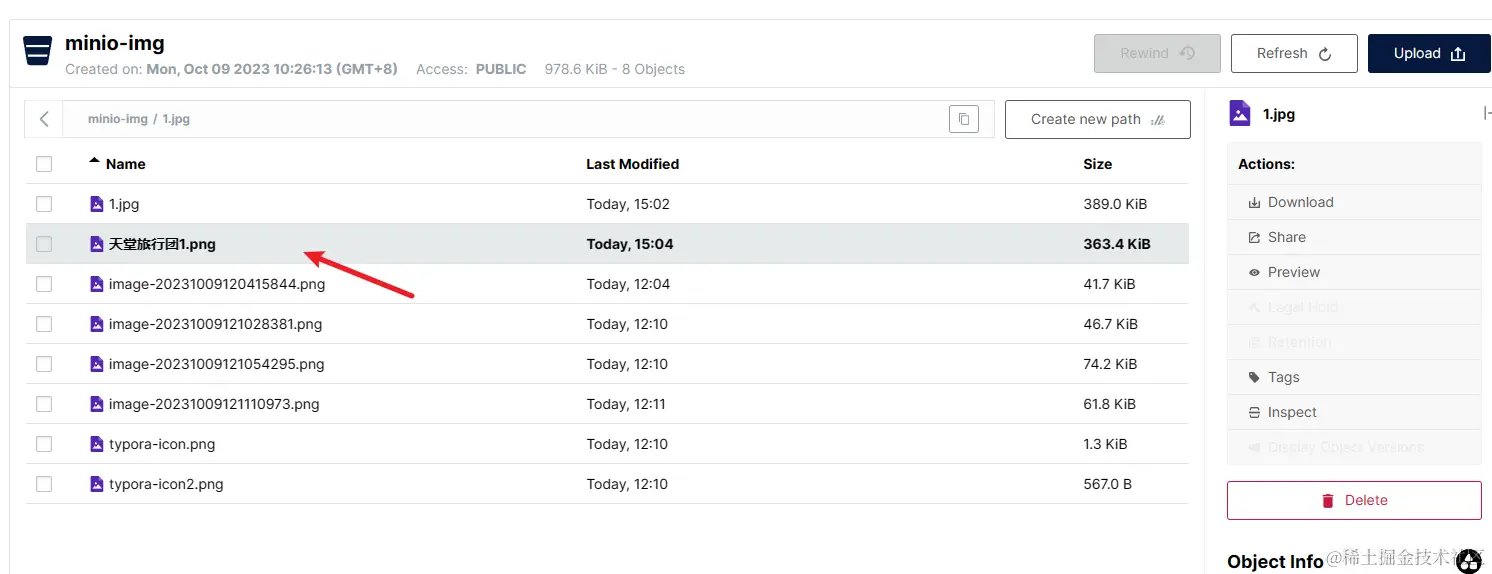Delete the selected object
Viewport: 1492px width, 574px height.
pos(1354,500)
